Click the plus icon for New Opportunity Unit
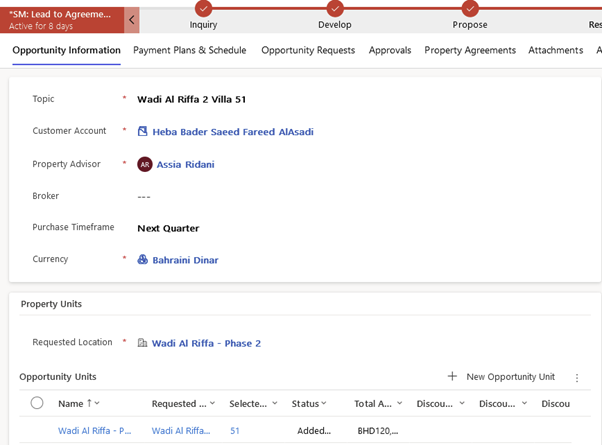Image resolution: width=602 pixels, height=445 pixels. pos(452,377)
